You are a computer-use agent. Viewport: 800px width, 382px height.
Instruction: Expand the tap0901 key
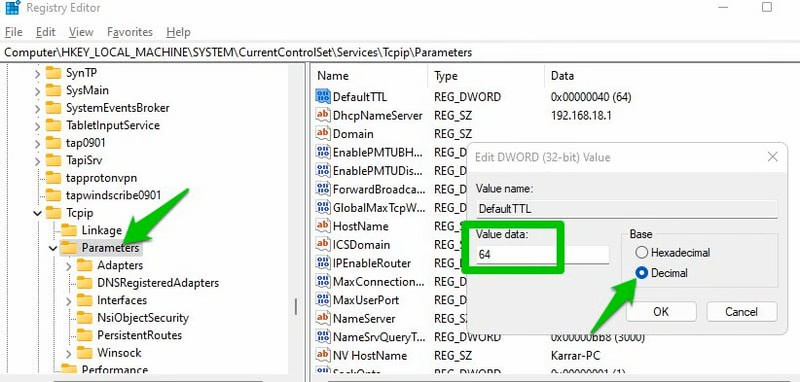click(37, 144)
